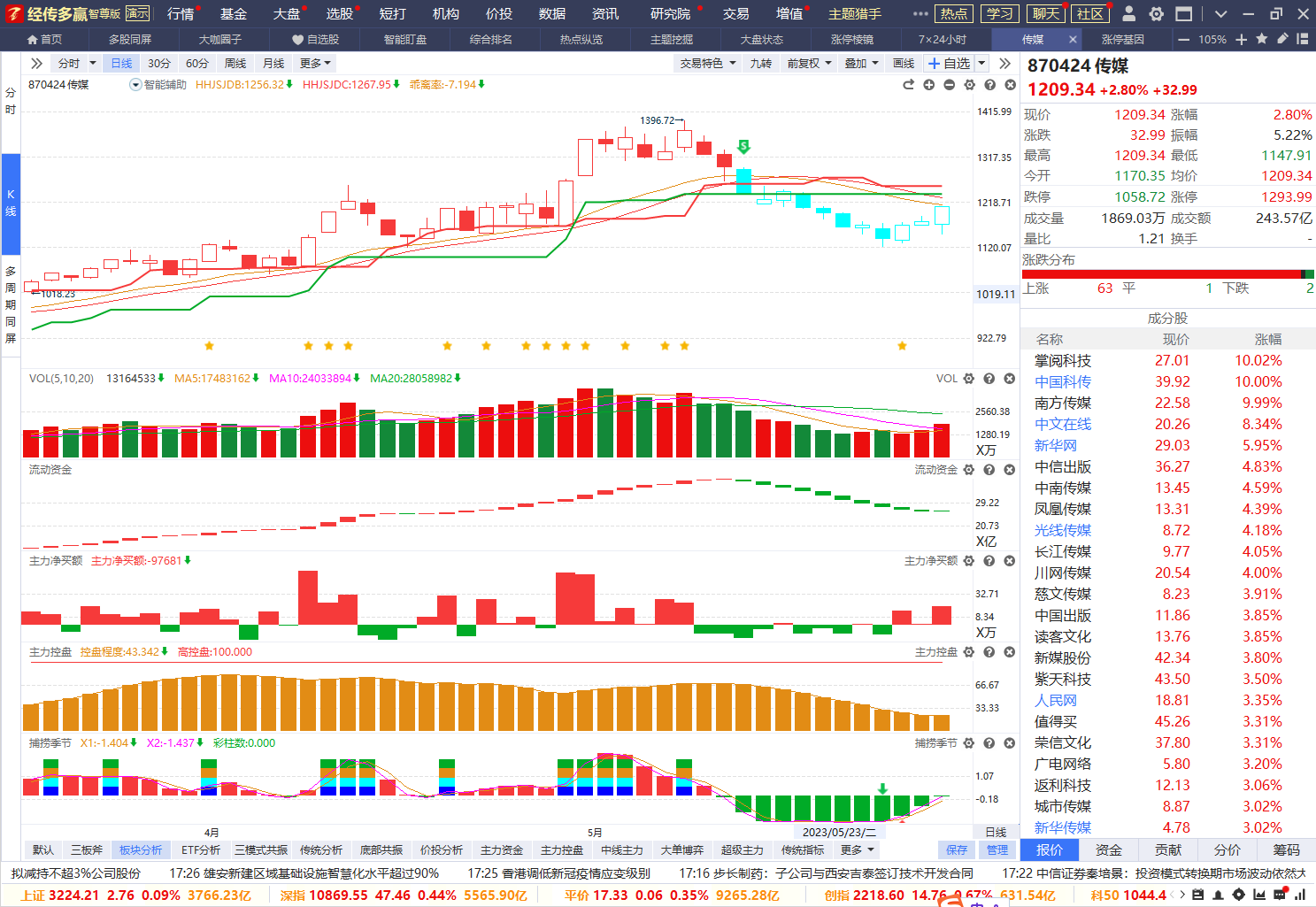Toggle the 智能辅助 circle button
Screen dimensions: 1316x907
[x=135, y=85]
